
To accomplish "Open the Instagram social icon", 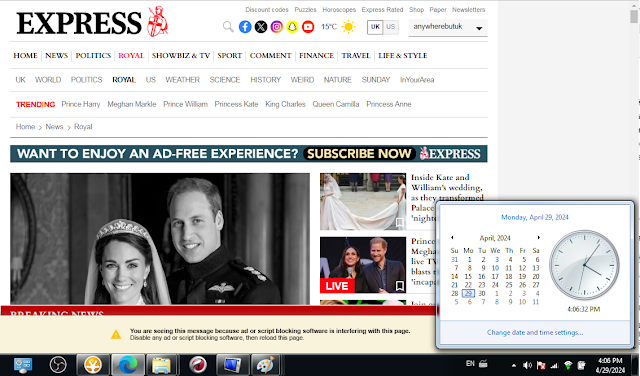I will 277,27.
